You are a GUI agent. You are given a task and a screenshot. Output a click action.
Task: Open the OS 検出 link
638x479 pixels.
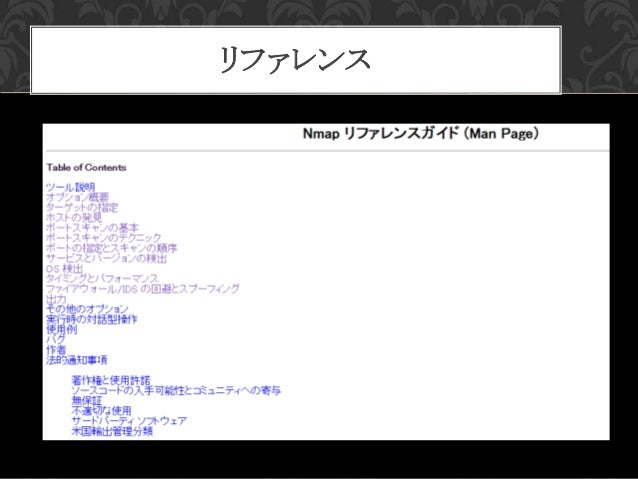[65, 269]
